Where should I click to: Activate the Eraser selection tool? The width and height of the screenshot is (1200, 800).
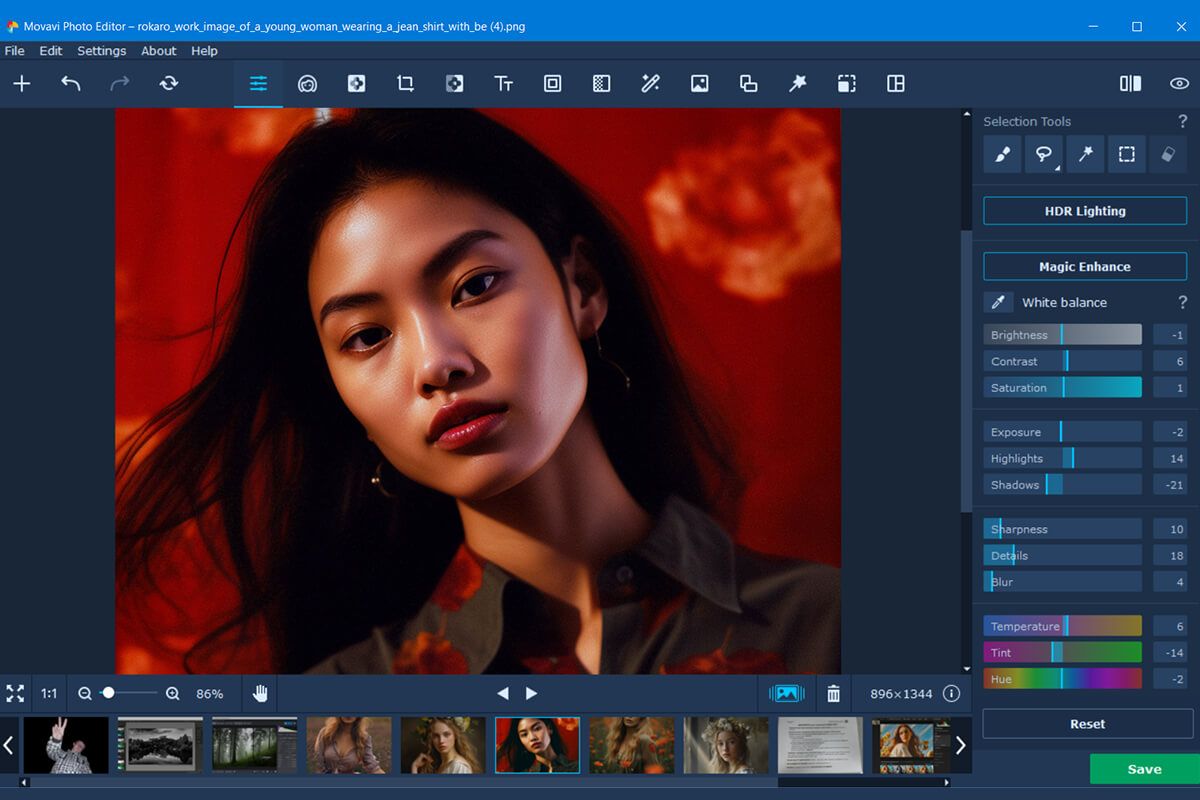click(x=1168, y=154)
